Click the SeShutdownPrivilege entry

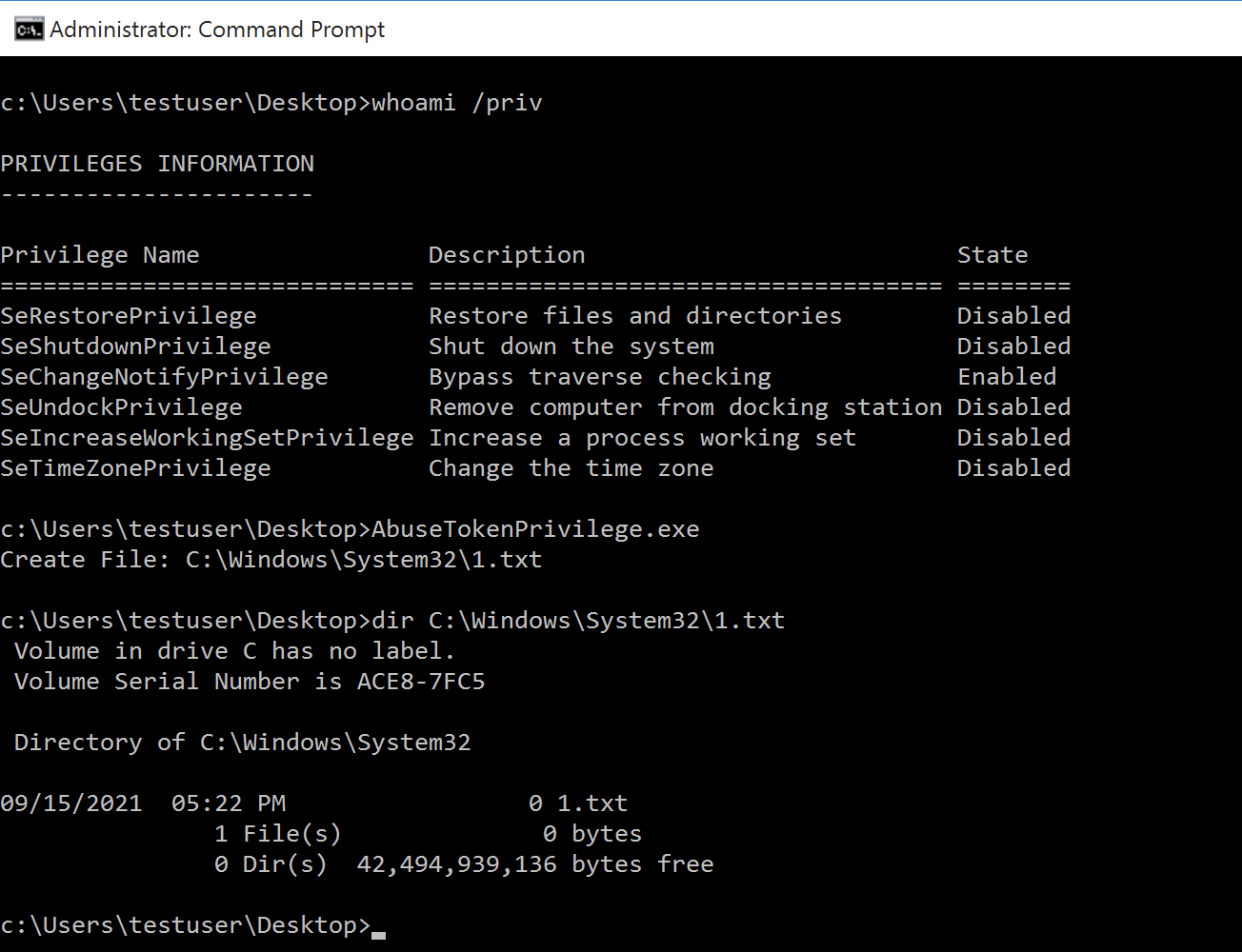coord(135,347)
